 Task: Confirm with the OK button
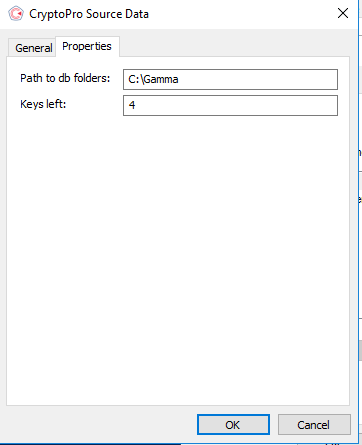click(x=233, y=425)
